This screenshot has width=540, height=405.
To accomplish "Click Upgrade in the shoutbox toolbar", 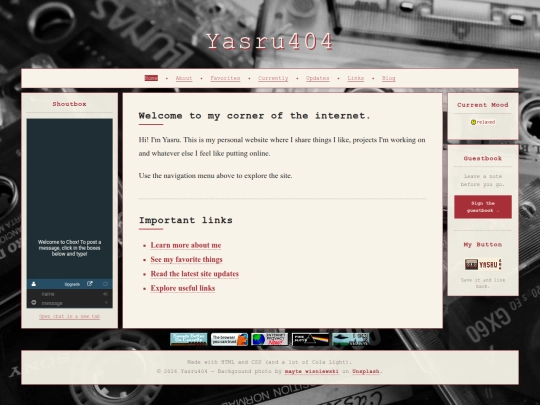I will click(72, 284).
